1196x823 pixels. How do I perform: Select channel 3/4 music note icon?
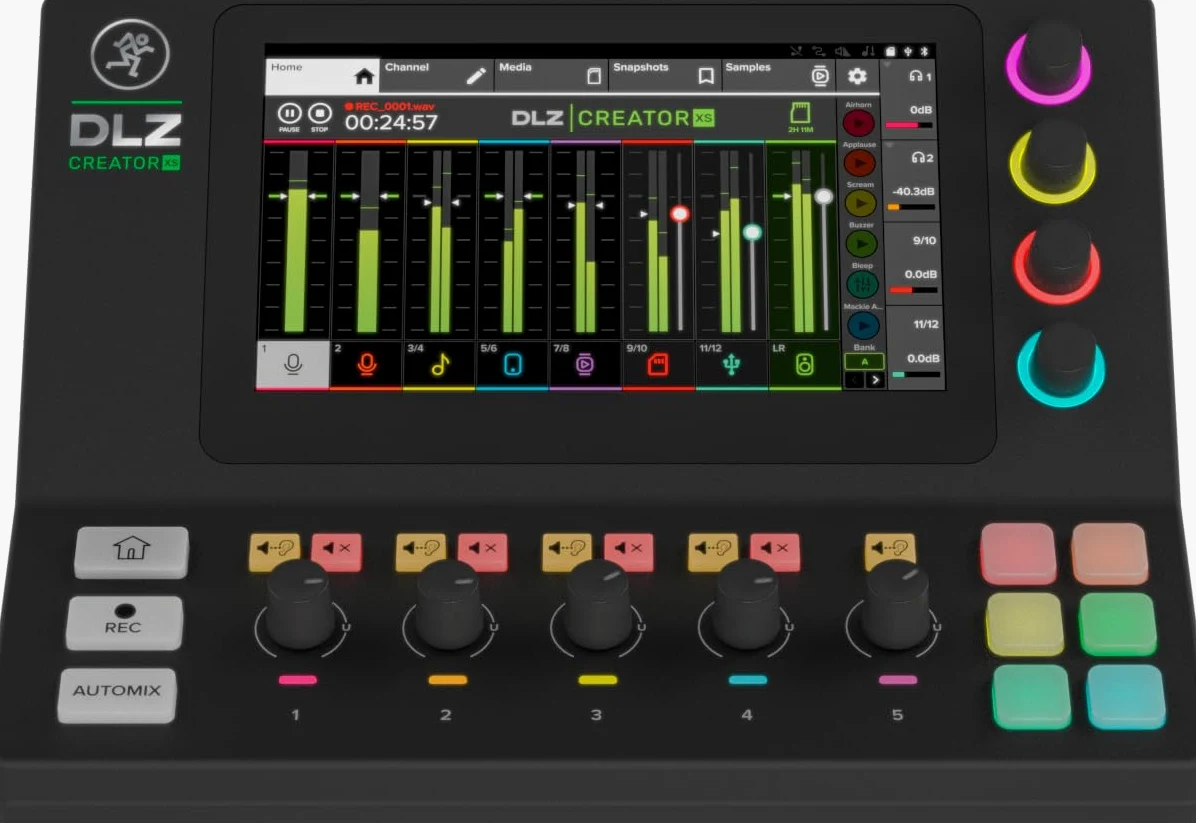click(x=439, y=365)
